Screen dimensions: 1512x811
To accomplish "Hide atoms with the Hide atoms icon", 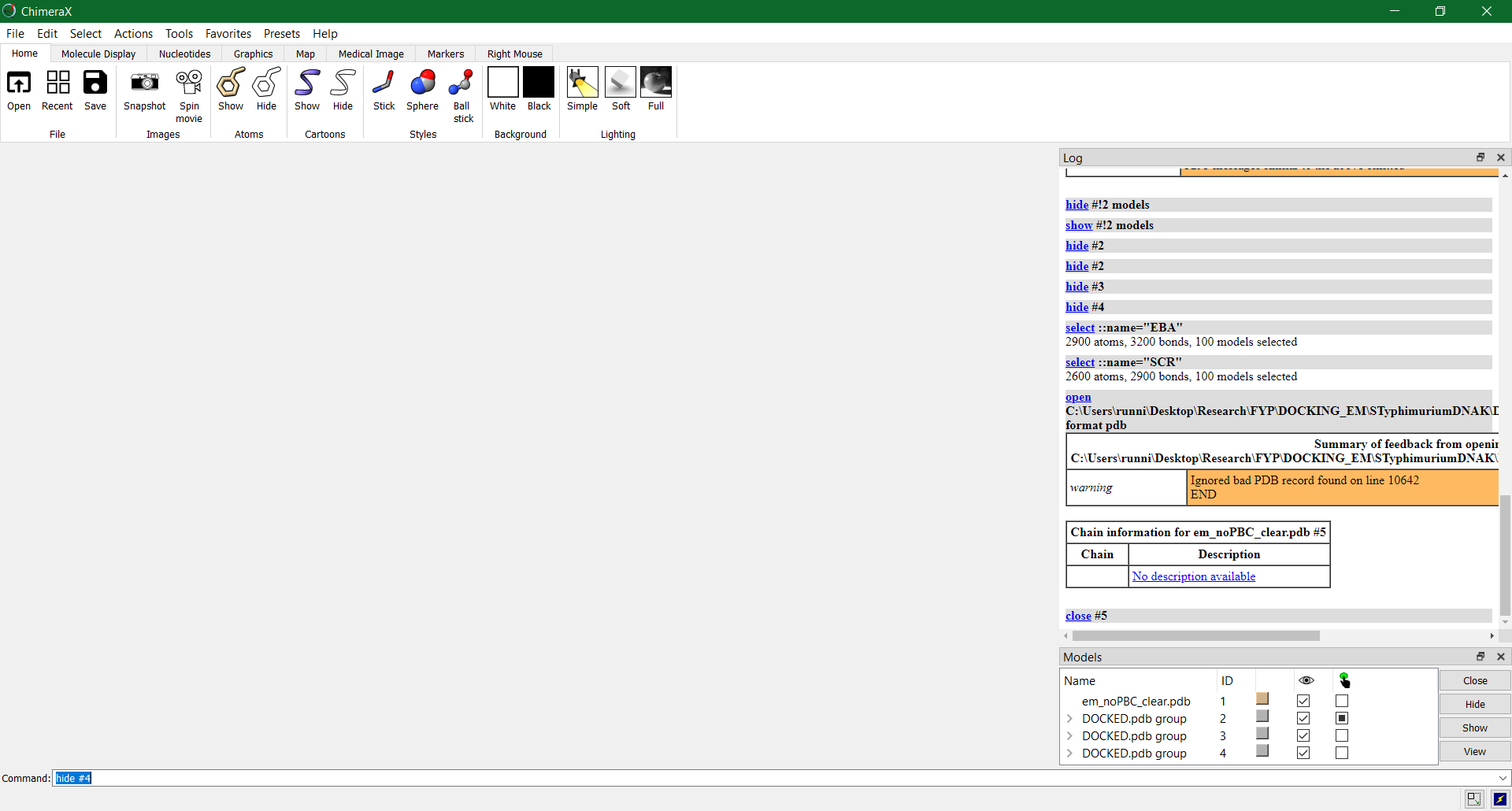I will pos(266,83).
